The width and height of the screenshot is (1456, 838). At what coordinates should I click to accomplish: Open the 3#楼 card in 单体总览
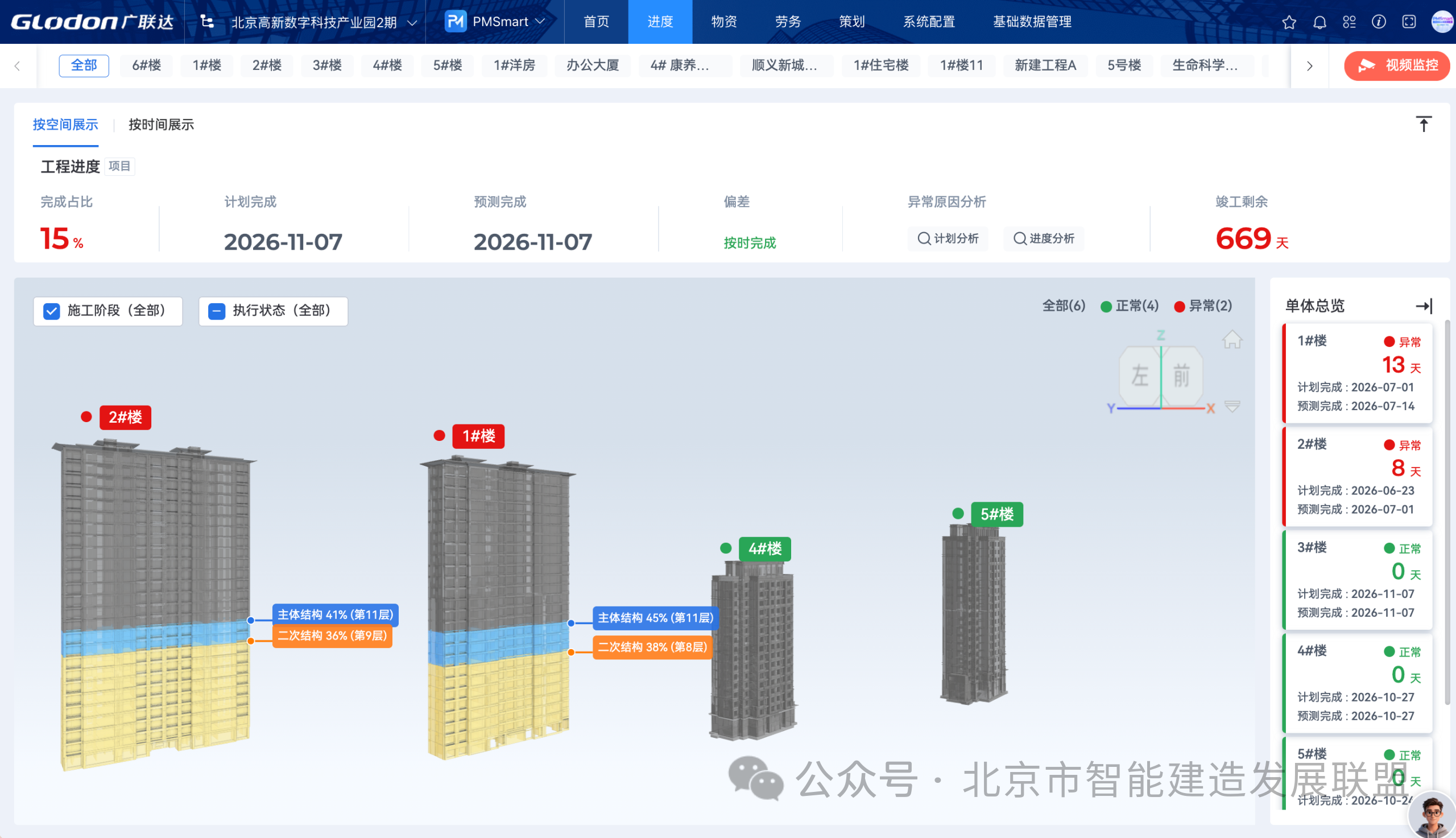1357,580
